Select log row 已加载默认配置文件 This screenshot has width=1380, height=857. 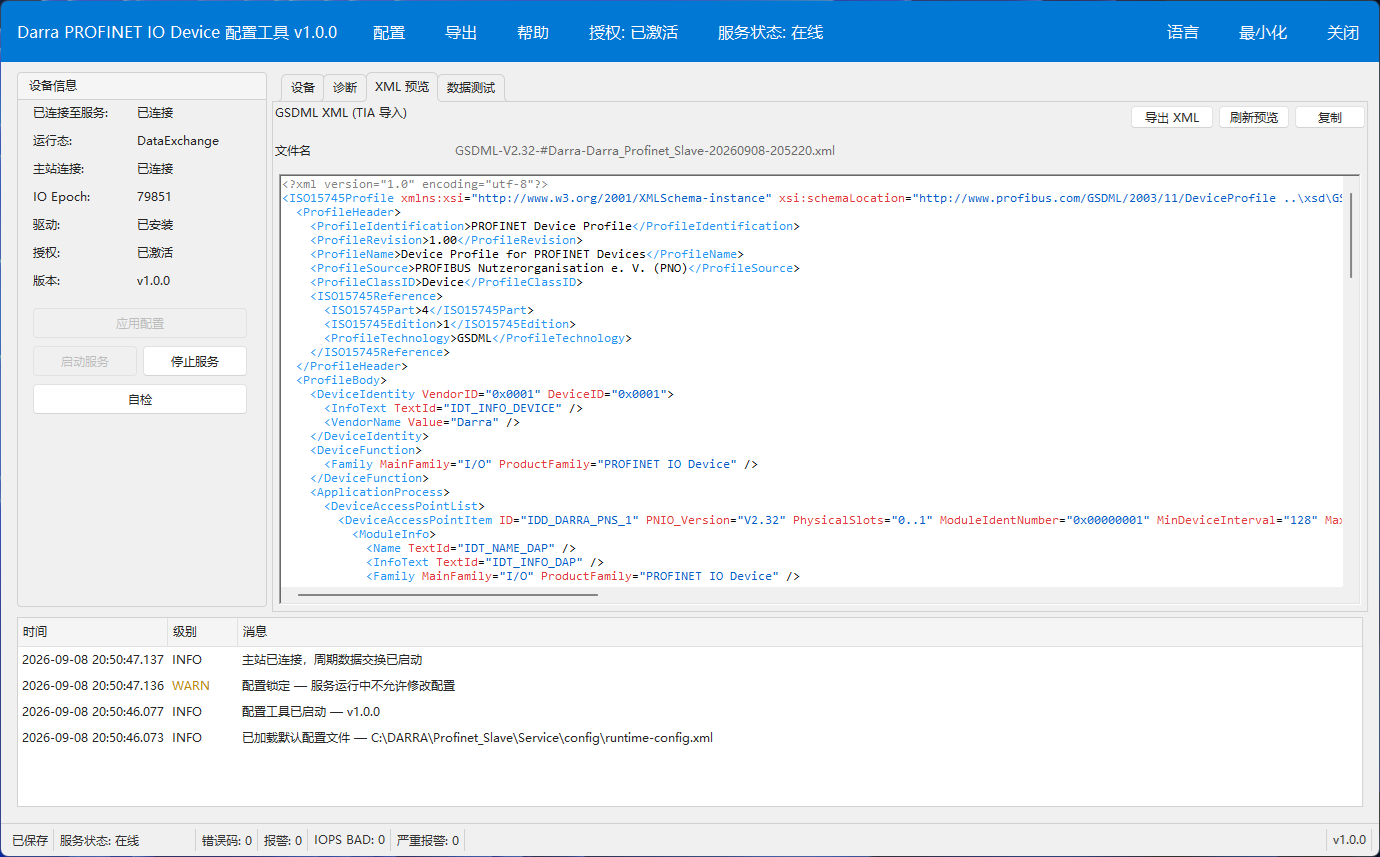tap(690, 738)
